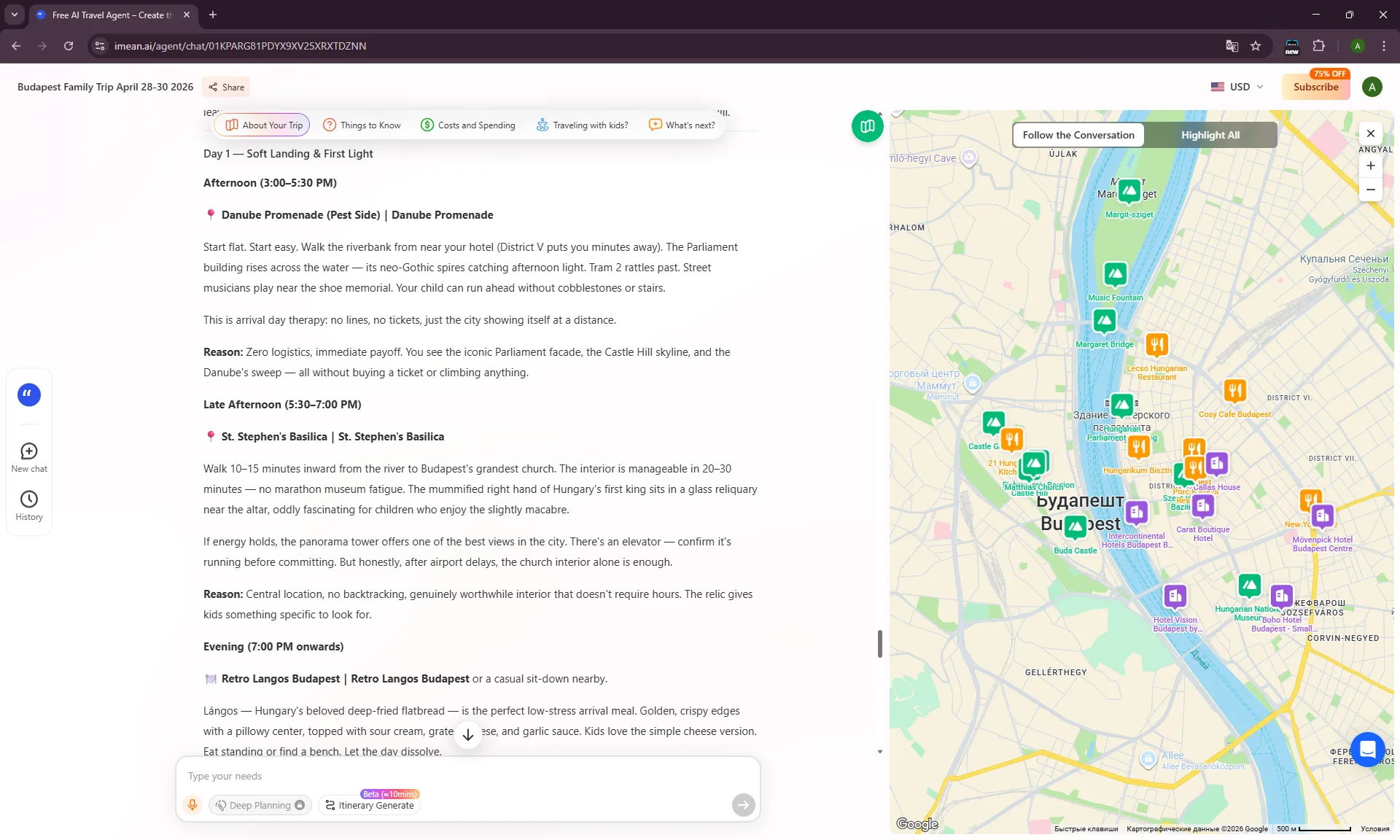Click the Music Fountain map marker
Viewport: 1400px width, 840px height.
pos(1115,275)
